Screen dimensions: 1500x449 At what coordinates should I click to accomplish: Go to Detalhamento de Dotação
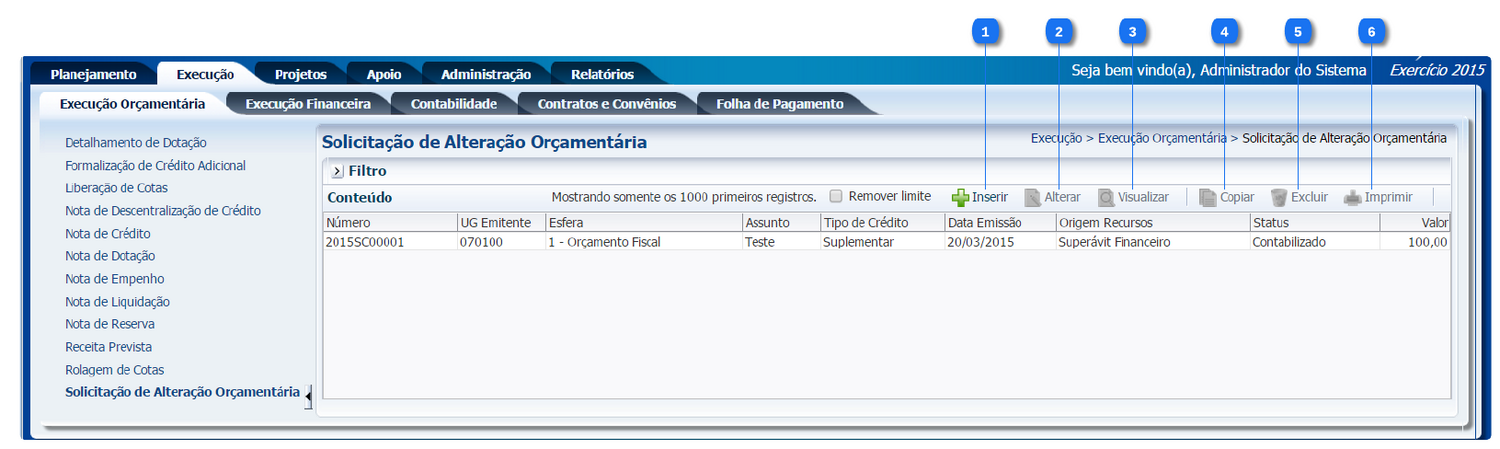135,143
